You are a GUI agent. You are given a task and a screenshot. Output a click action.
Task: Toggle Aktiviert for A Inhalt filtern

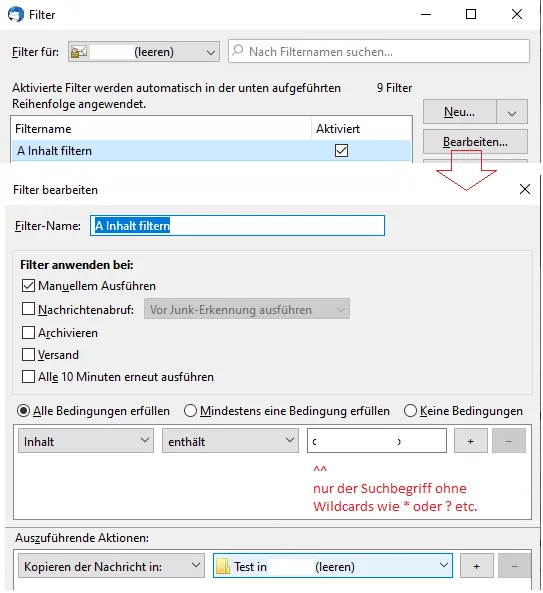[x=341, y=151]
